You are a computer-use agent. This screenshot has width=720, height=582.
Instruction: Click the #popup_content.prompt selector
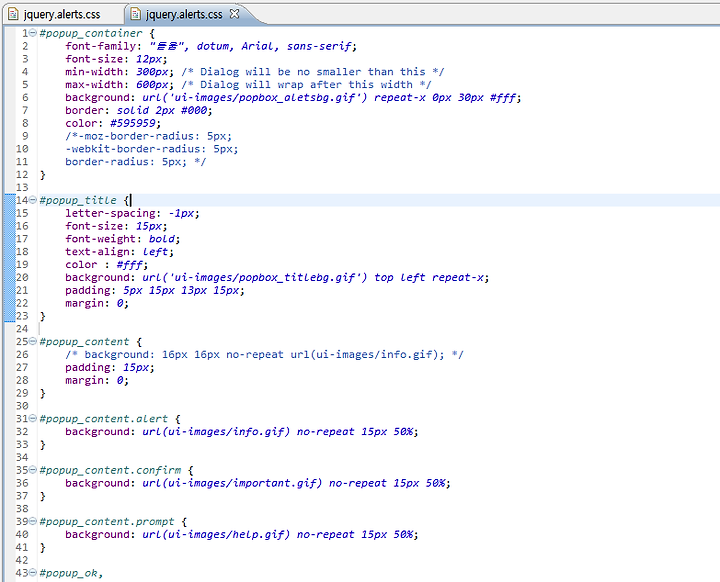[x=107, y=522]
